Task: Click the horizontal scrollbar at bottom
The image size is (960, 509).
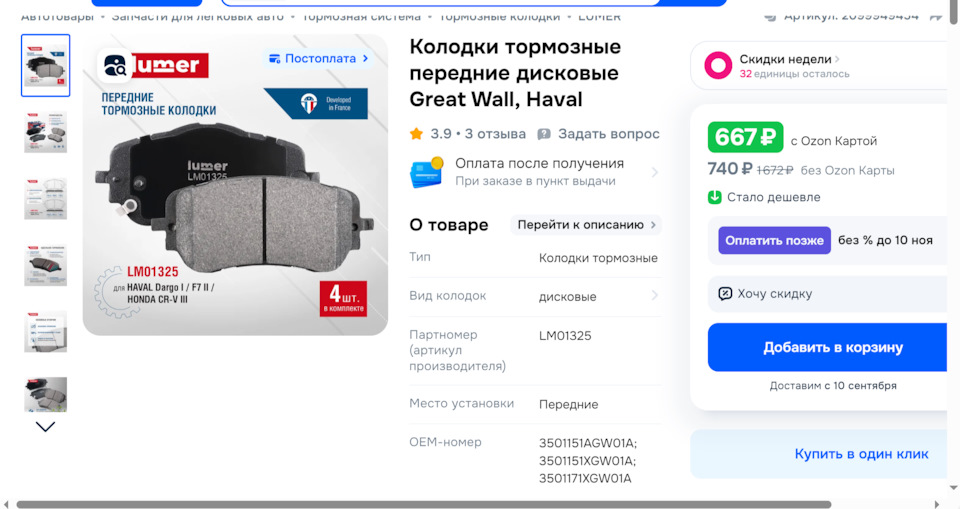Action: coord(424,505)
